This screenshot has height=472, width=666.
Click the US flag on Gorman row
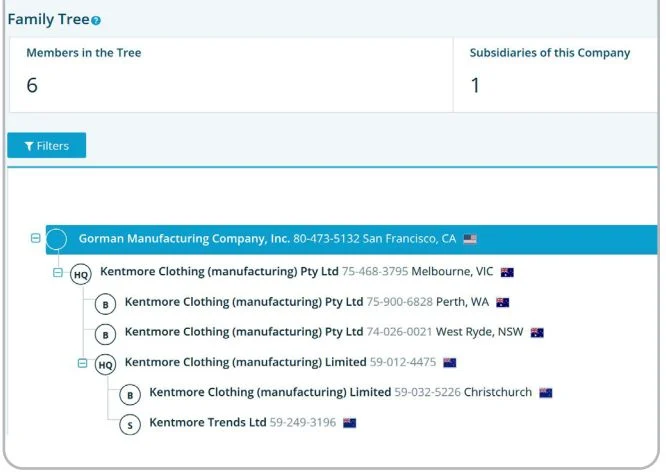coord(470,239)
